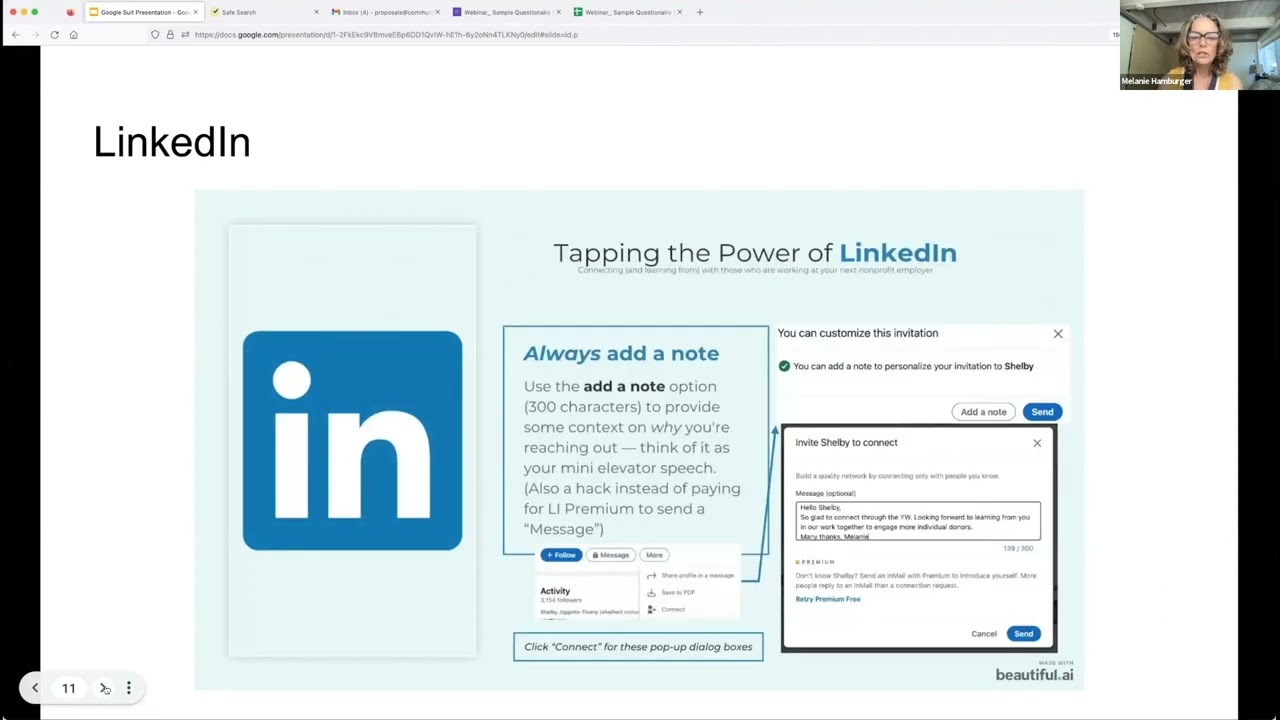The image size is (1280, 720).
Task: Click the slide number 11 indicator
Action: point(69,688)
